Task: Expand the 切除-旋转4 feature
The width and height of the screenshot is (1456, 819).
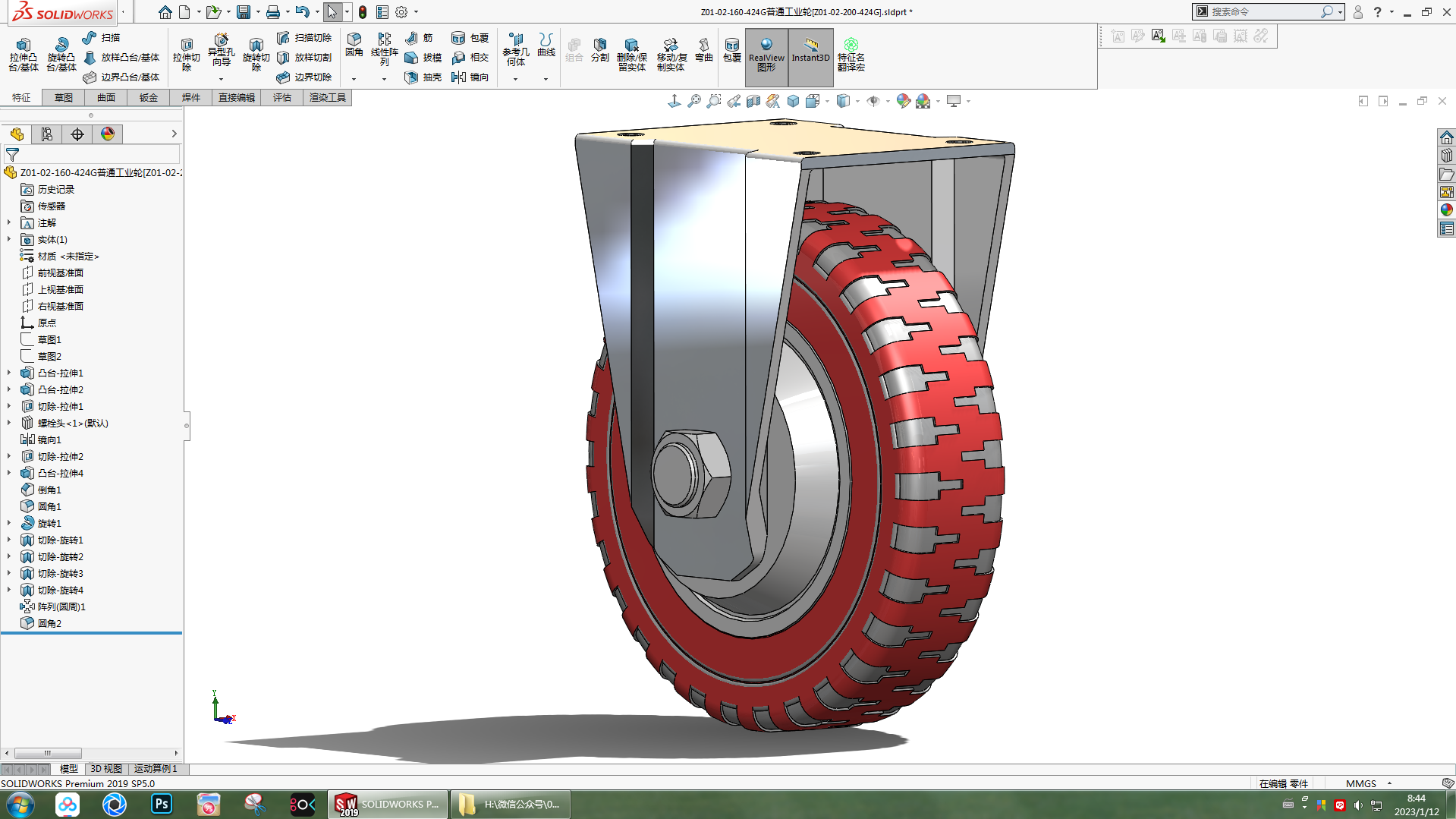Action: [9, 590]
